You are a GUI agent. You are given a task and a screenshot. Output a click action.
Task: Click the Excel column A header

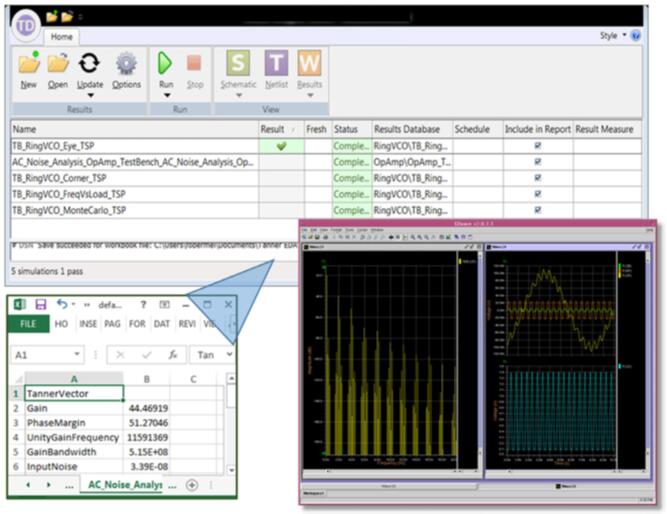click(x=74, y=379)
